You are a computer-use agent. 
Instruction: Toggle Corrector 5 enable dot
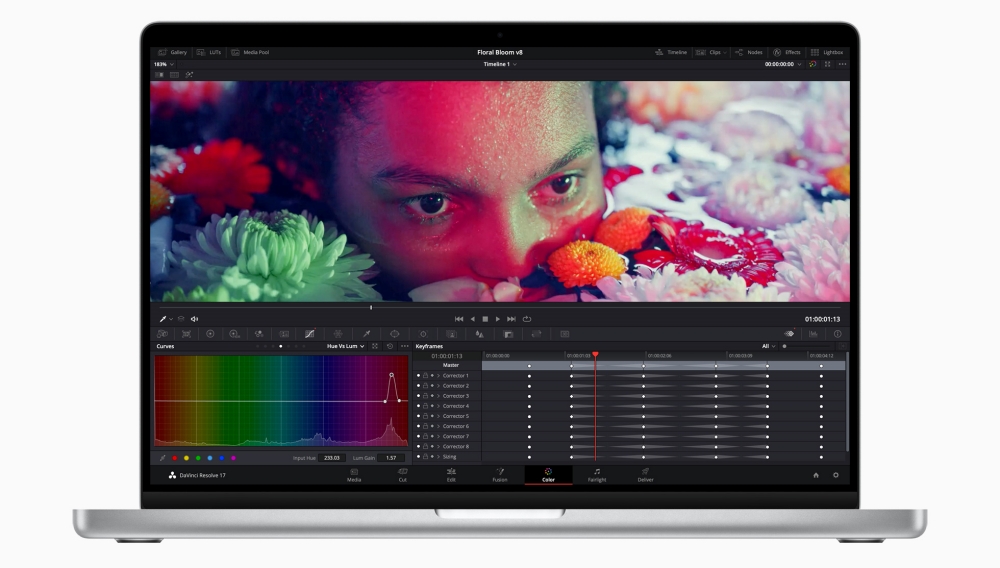(x=418, y=416)
